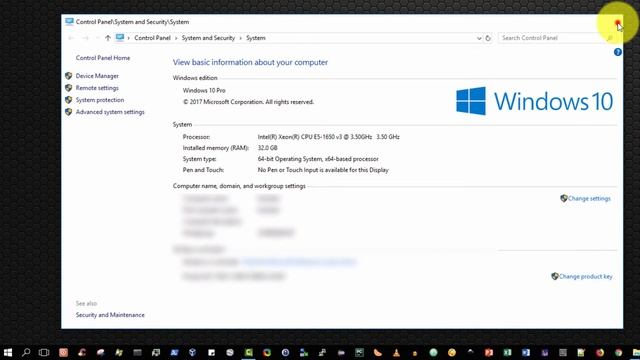Refresh the Control Panel view

tap(488, 38)
